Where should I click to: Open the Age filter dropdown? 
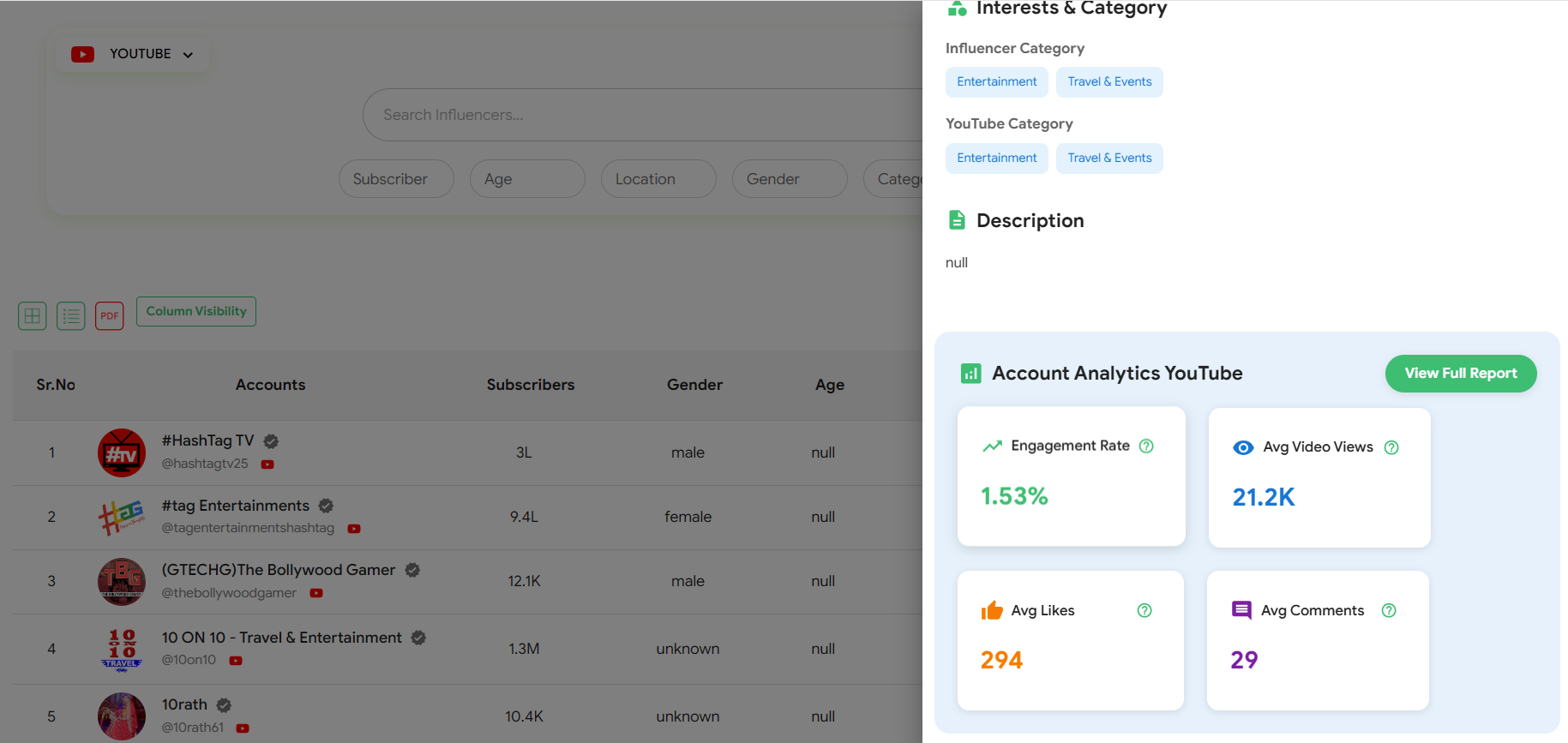(527, 179)
